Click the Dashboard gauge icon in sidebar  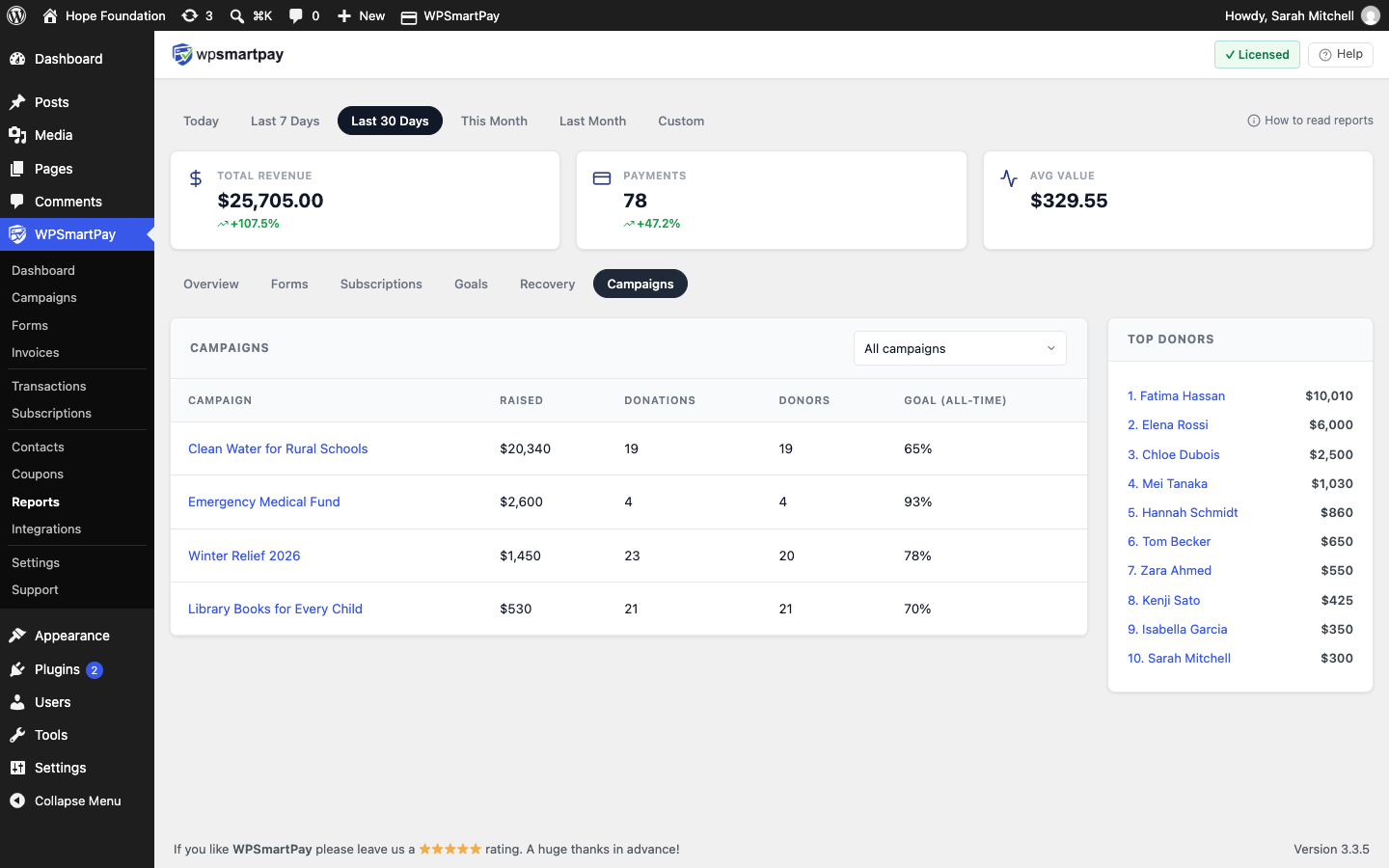click(17, 59)
